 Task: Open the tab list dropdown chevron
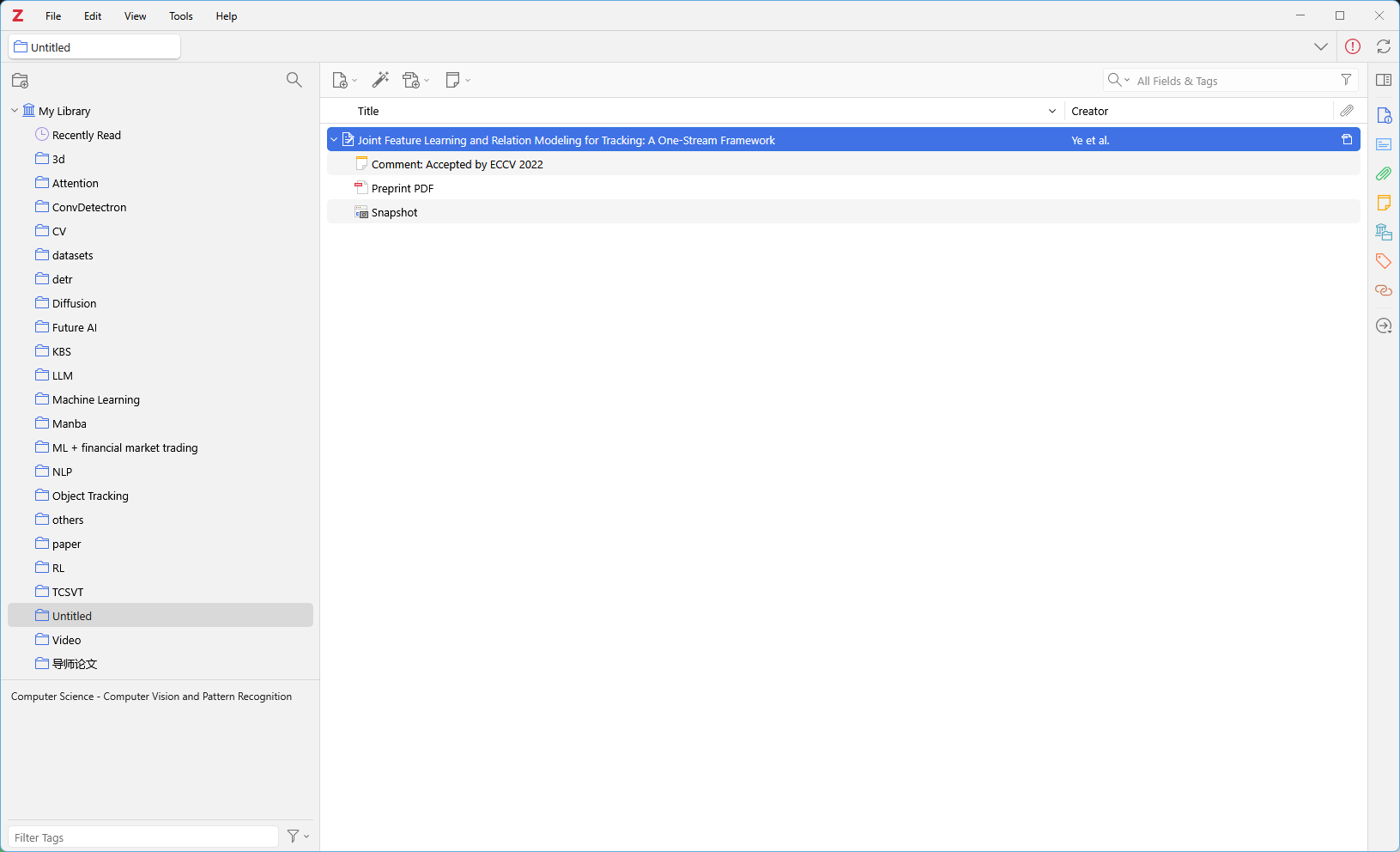coord(1321,46)
